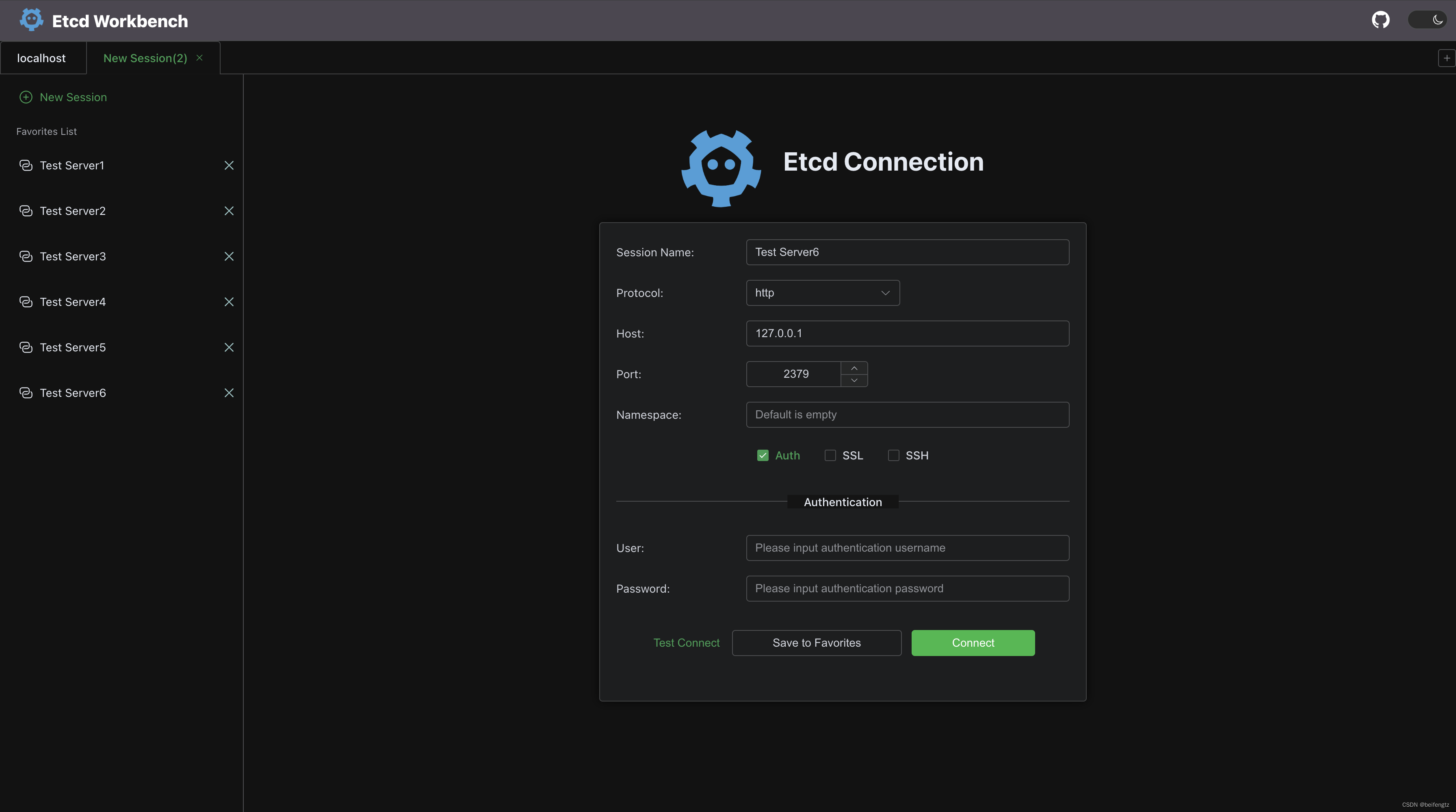The height and width of the screenshot is (812, 1456).
Task: Click the Session Name input field
Action: click(x=907, y=252)
